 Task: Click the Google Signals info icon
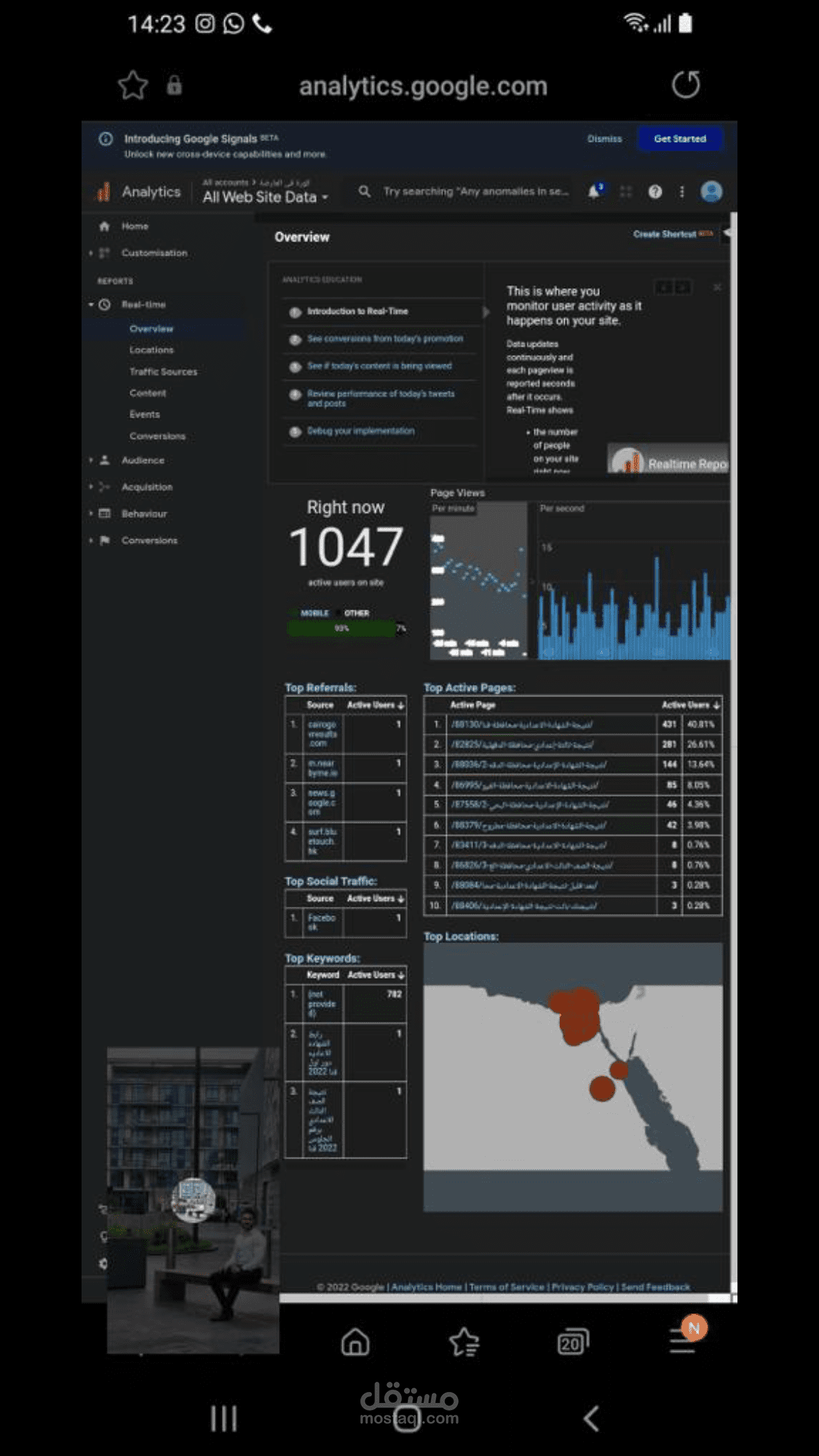tap(106, 138)
